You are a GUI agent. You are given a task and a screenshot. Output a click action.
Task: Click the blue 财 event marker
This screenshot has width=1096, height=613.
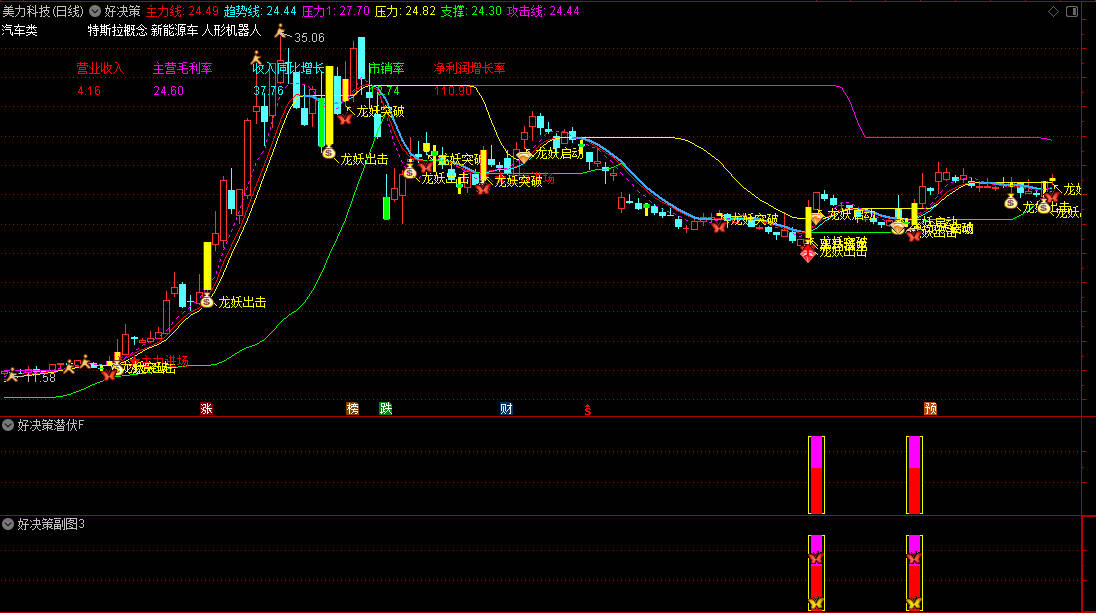506,409
